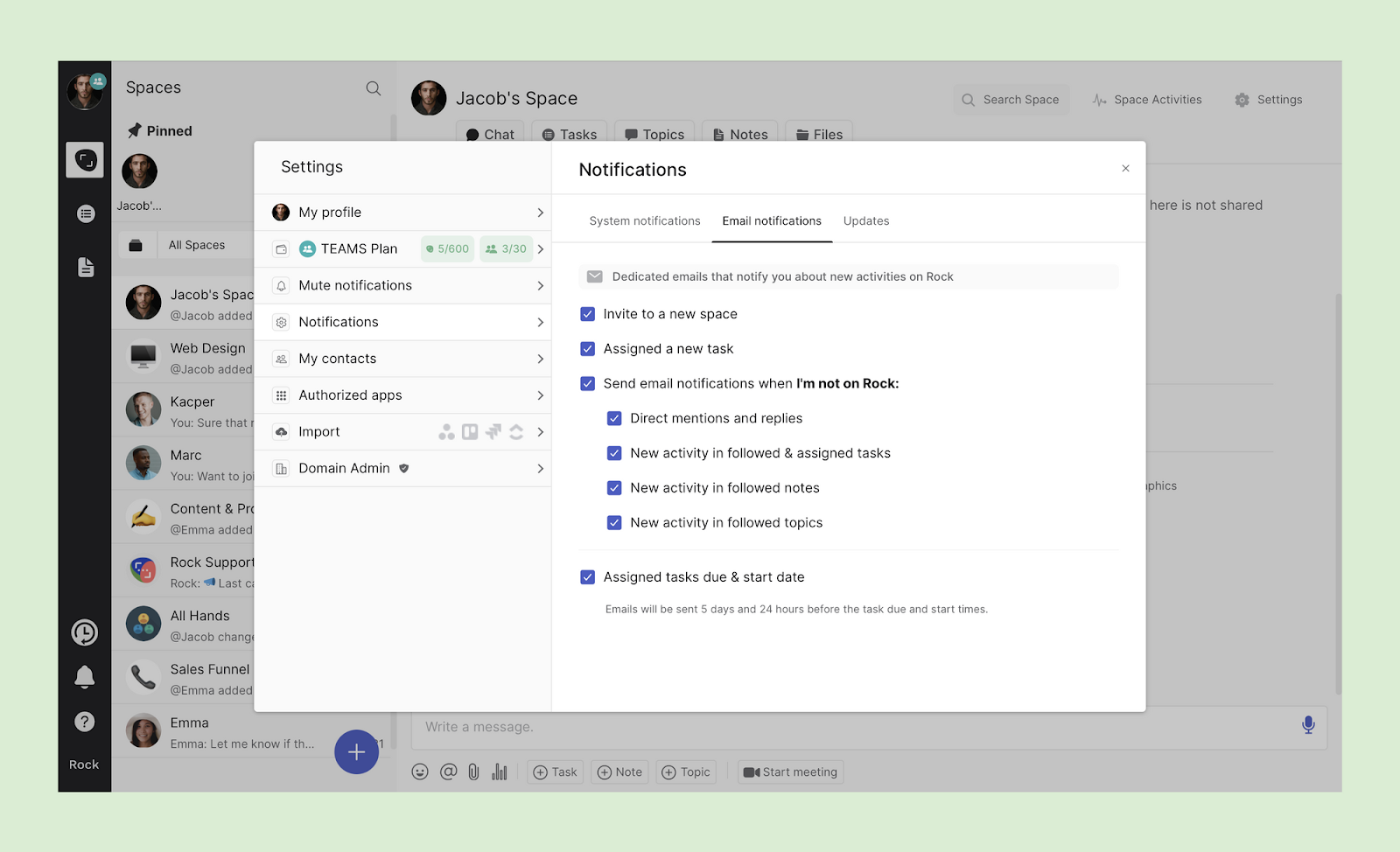This screenshot has height=852, width=1400.
Task: Open the poll chart icon
Action: (x=500, y=772)
